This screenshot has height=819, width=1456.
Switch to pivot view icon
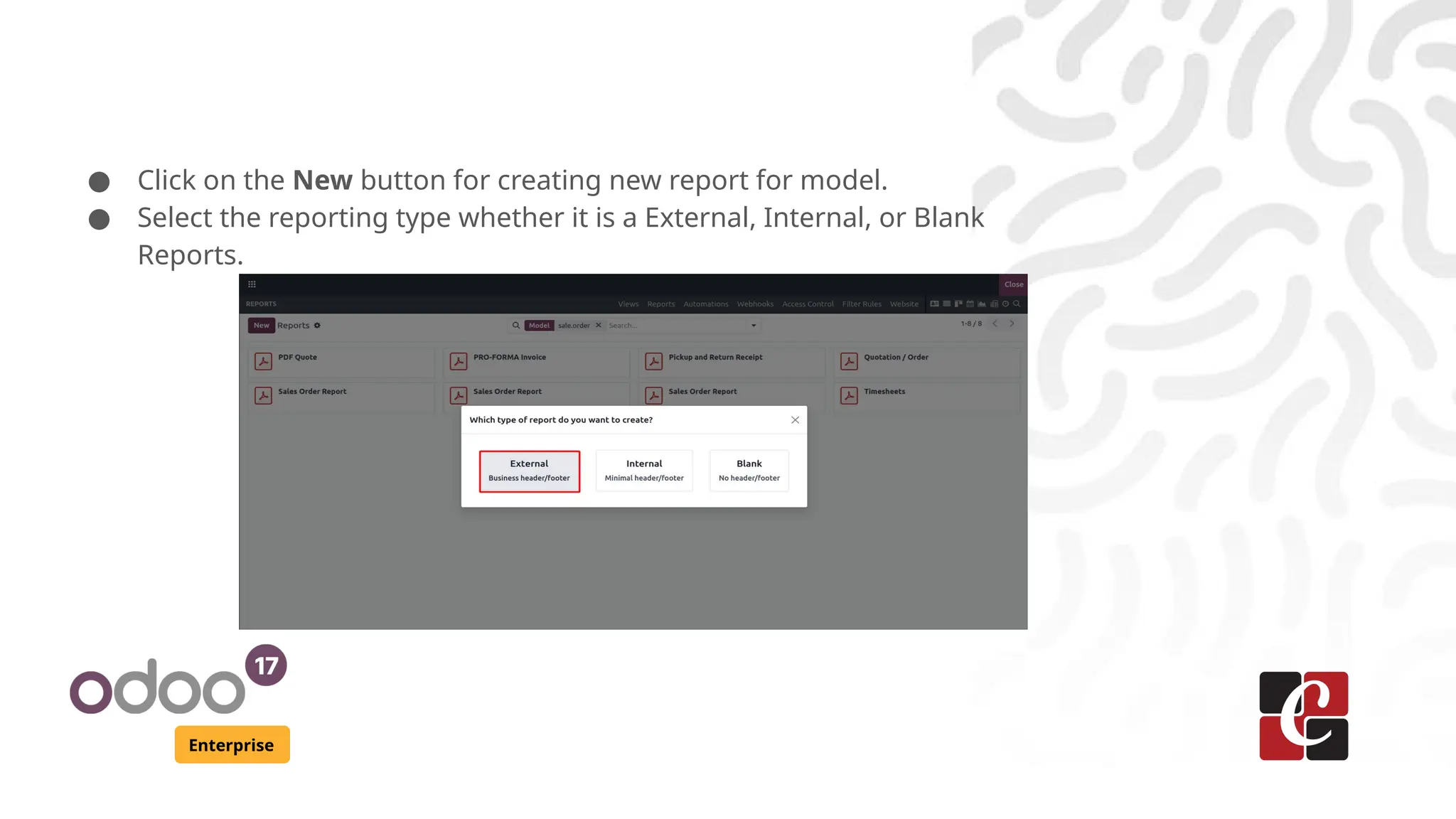(x=995, y=304)
